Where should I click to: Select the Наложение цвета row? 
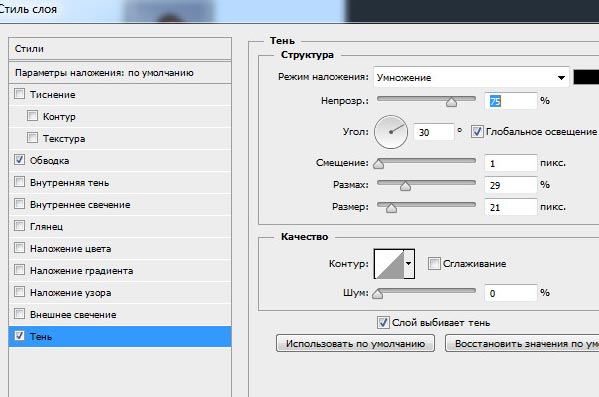[x=120, y=249]
